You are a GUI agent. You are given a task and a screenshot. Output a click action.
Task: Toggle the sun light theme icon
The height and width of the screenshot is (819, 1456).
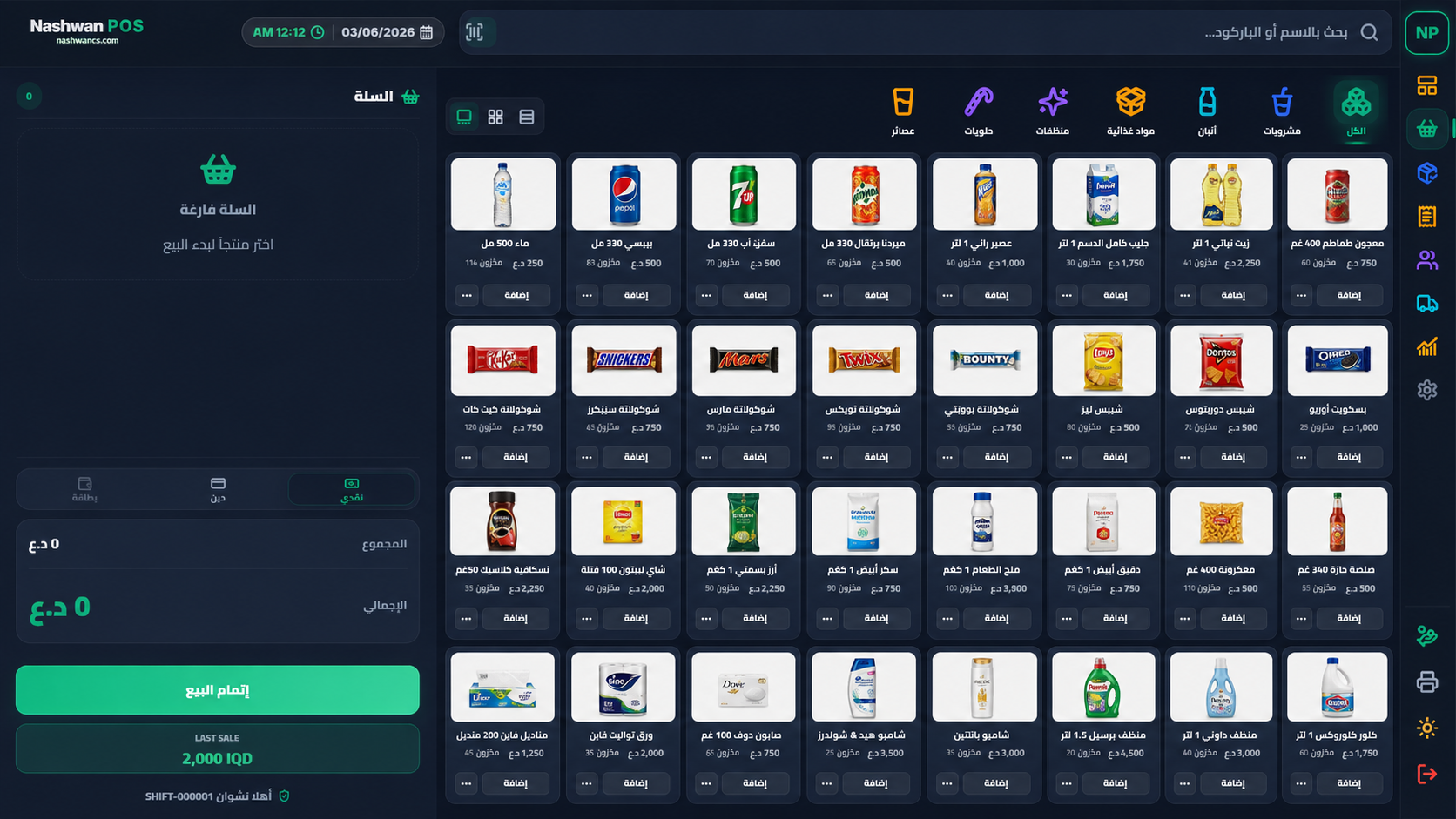[1426, 728]
